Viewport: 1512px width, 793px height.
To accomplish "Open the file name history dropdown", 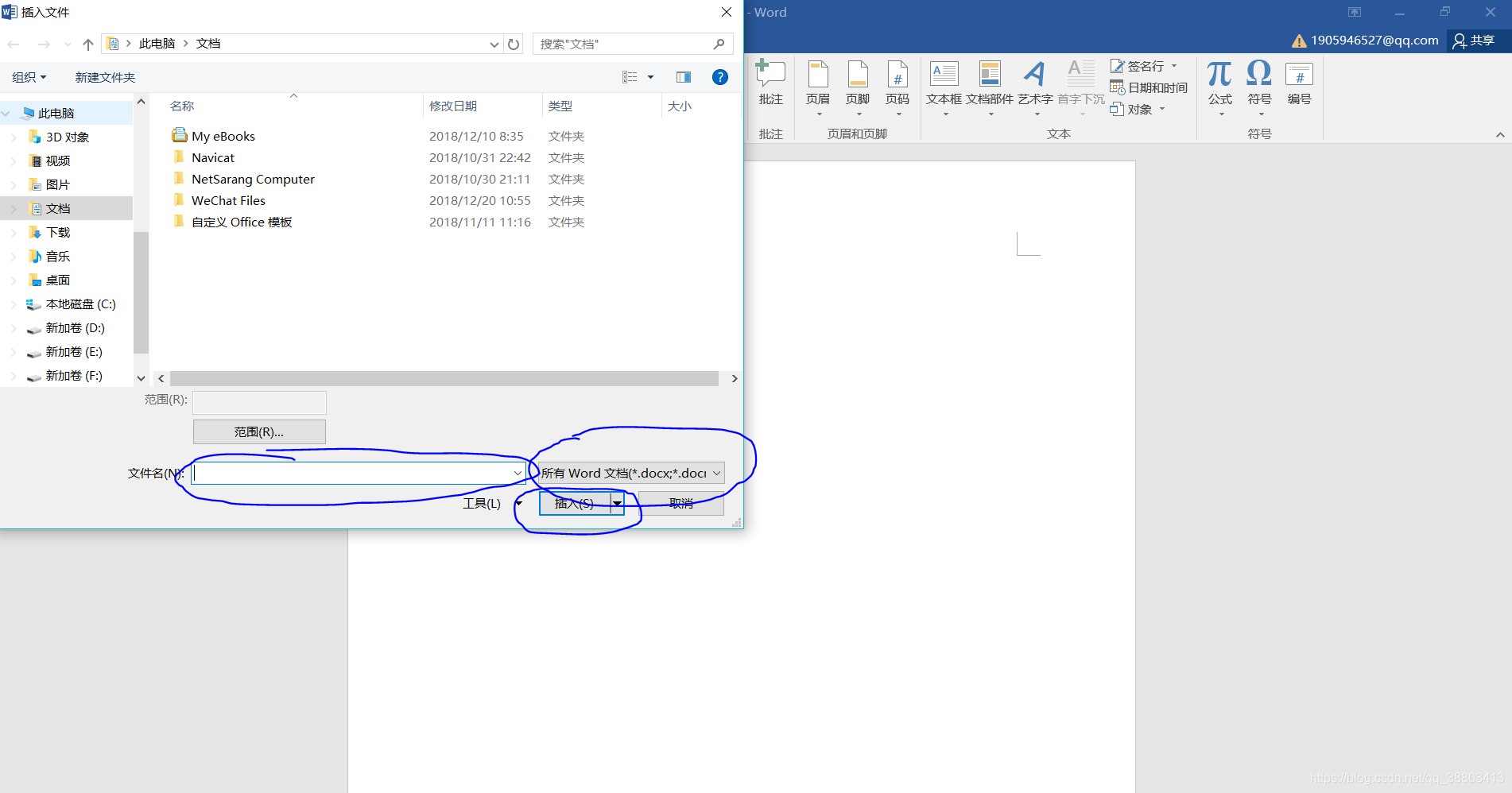I will tap(518, 474).
